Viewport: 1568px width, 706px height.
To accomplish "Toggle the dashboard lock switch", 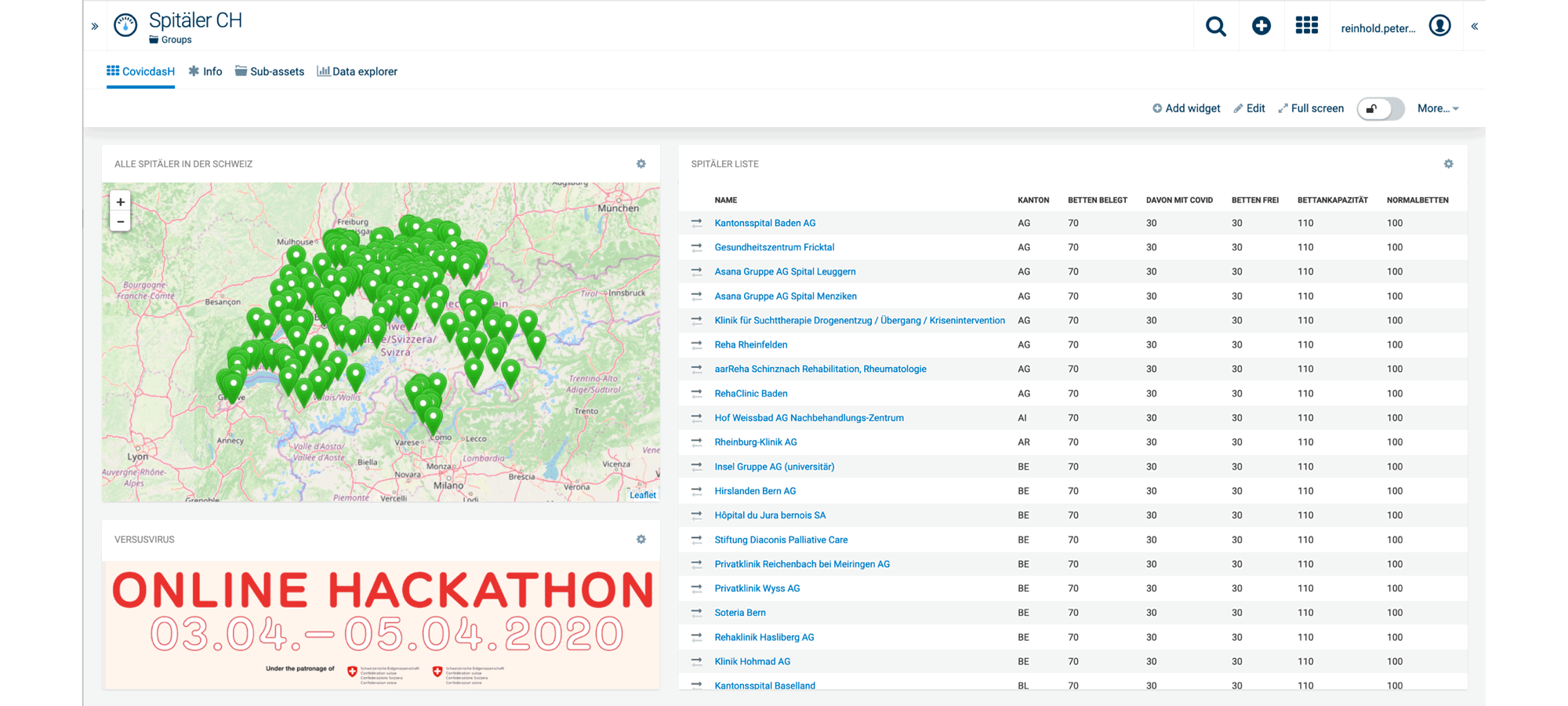I will [1381, 109].
